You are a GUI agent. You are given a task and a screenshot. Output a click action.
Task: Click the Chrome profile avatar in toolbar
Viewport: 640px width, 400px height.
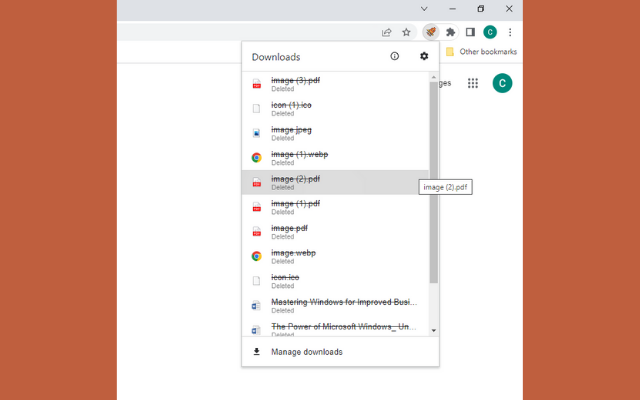[490, 32]
